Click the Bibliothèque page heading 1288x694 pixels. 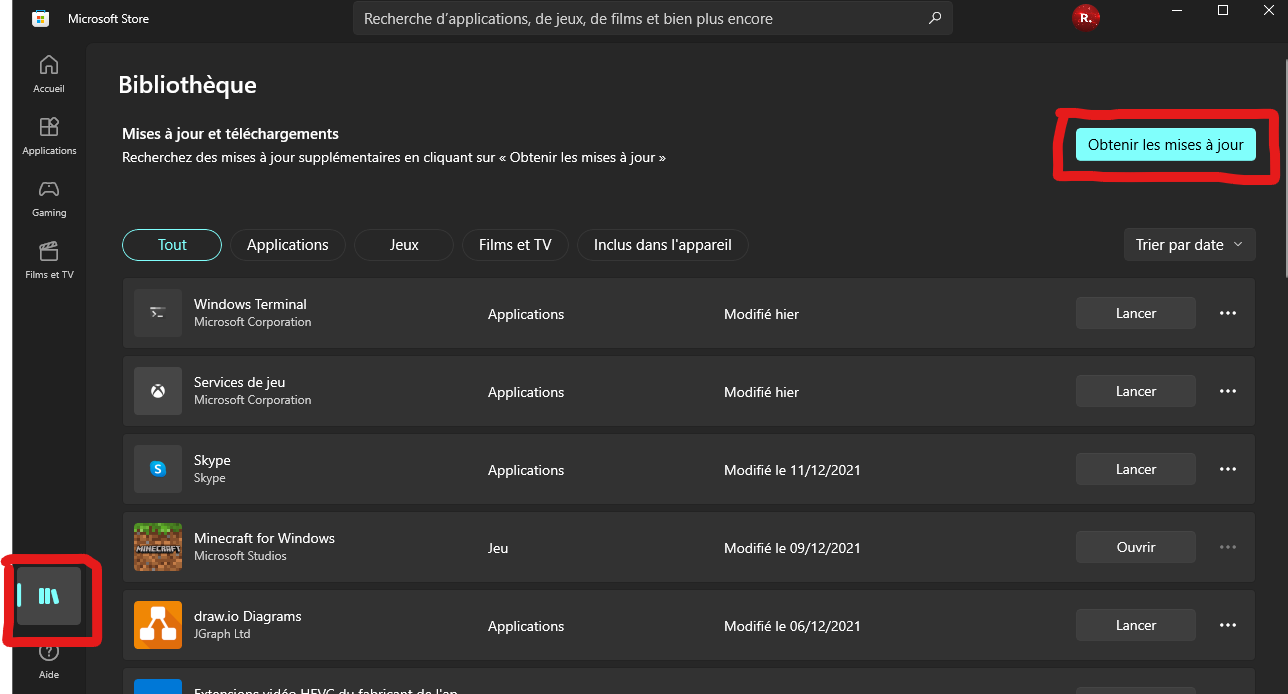(x=187, y=85)
